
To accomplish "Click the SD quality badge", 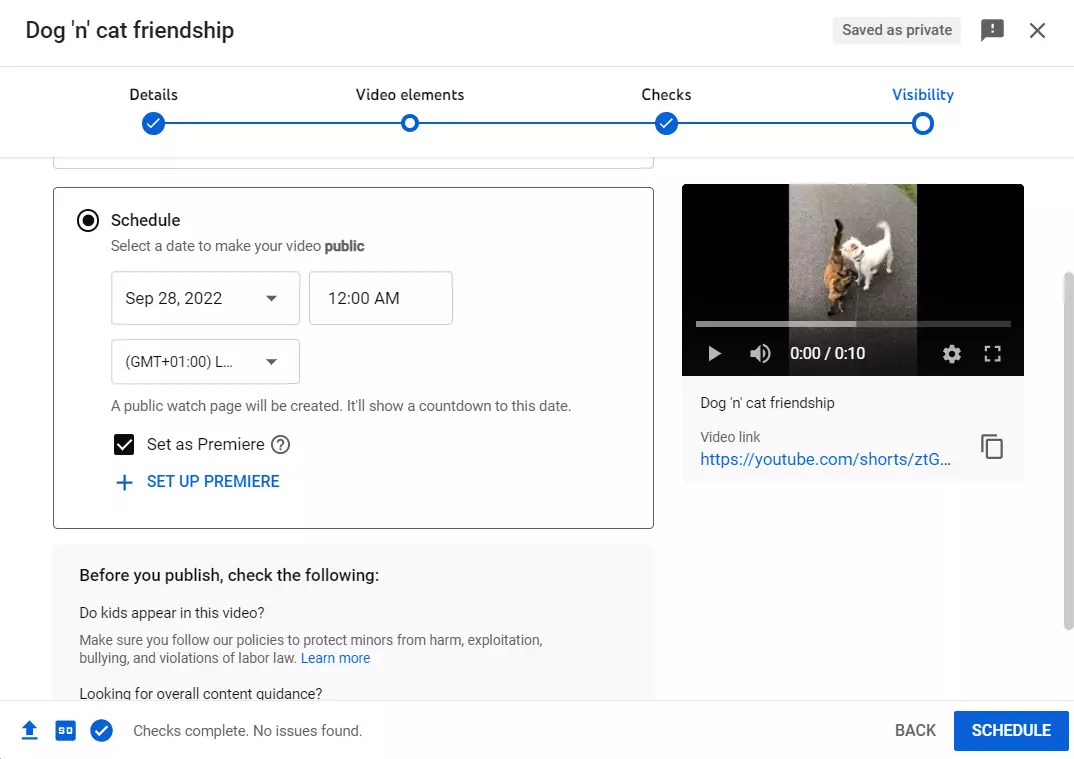I will coord(65,730).
